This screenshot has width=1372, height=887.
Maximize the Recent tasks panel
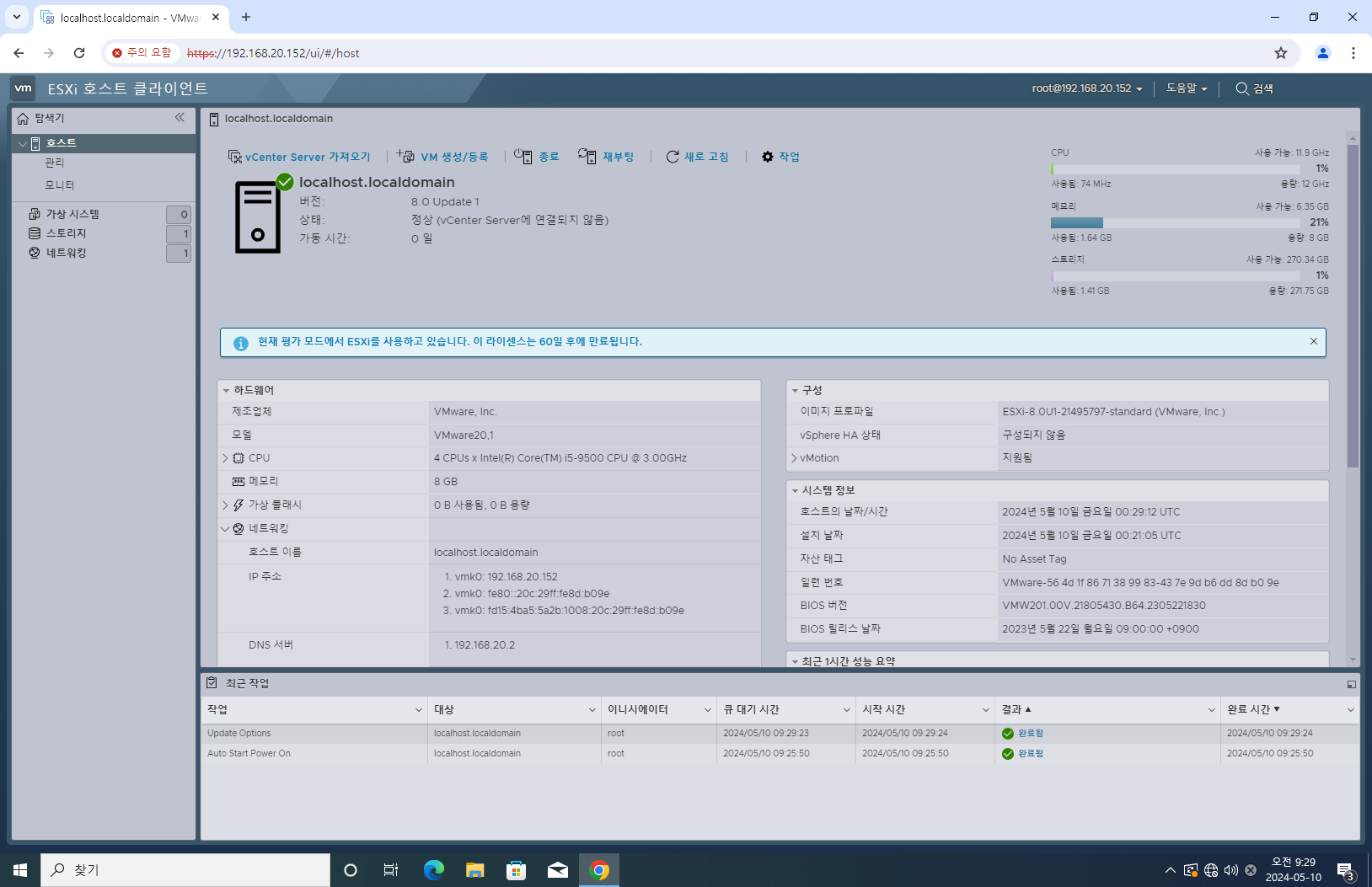pos(1352,684)
